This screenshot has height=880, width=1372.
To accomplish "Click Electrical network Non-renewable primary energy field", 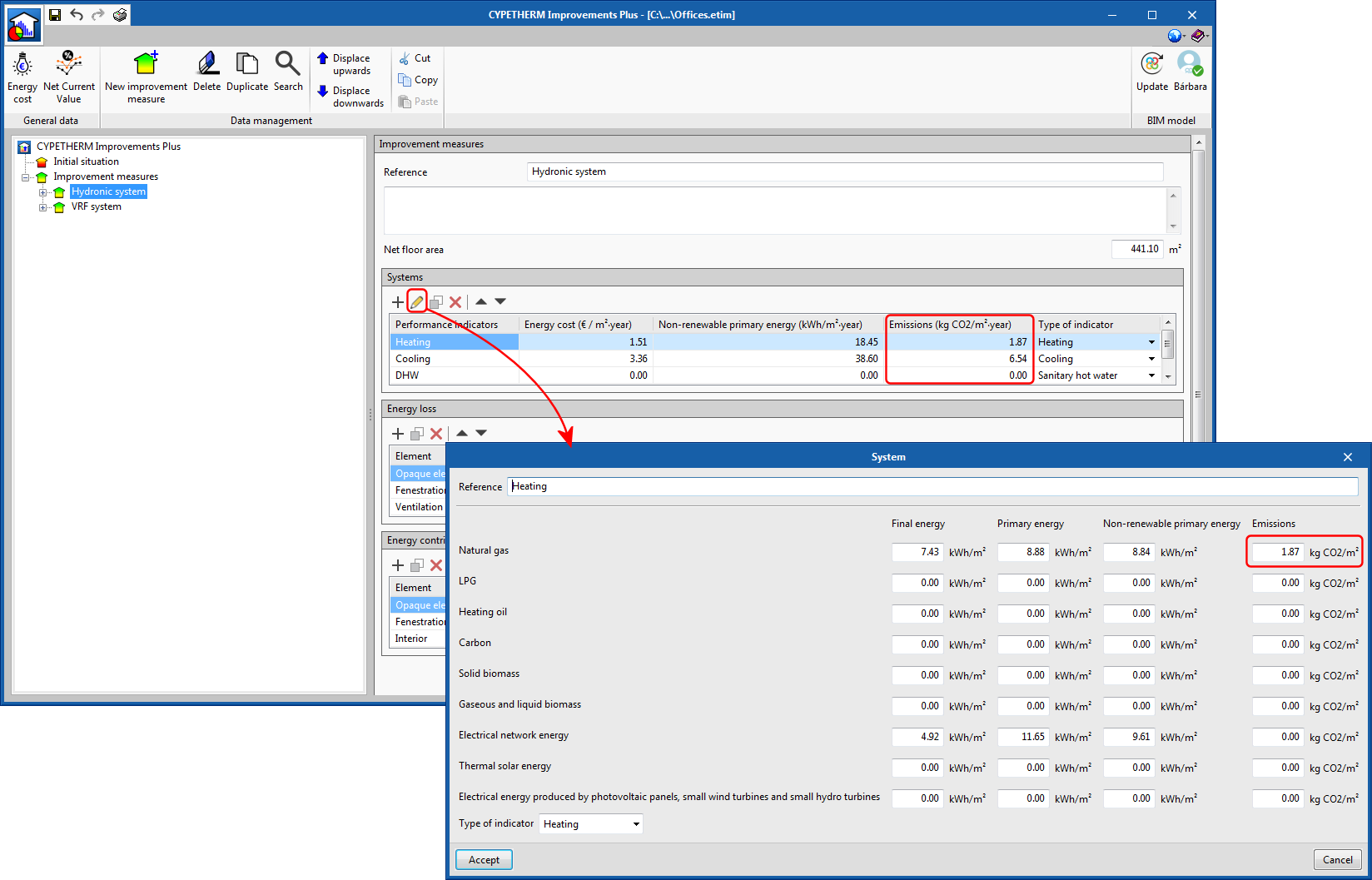I will pyautogui.click(x=1129, y=737).
